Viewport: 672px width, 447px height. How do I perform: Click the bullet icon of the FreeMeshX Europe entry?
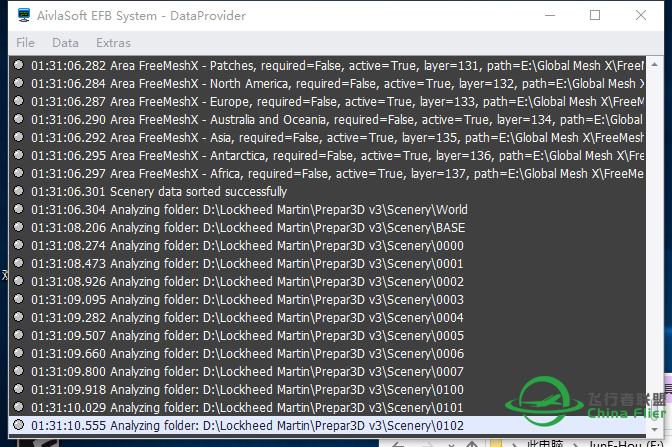[x=18, y=101]
